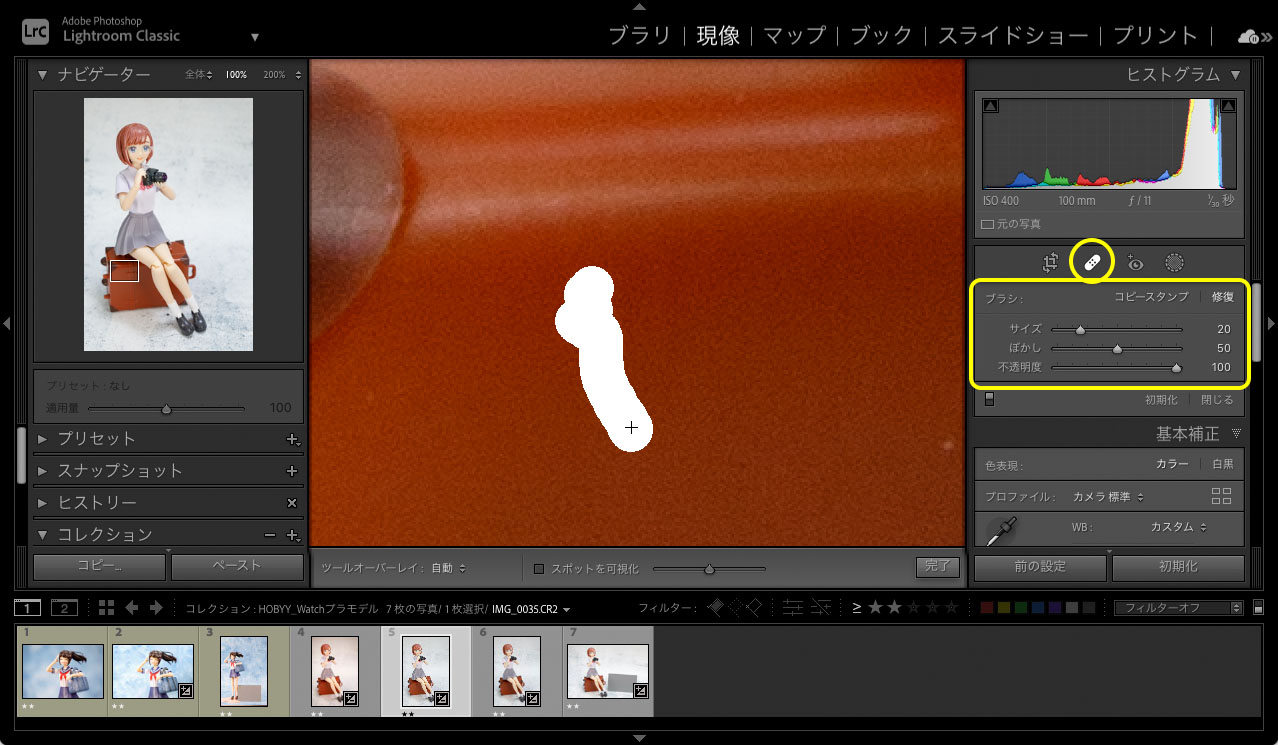Set color treatment to 白黒
Image resolution: width=1278 pixels, height=745 pixels.
tap(1222, 464)
